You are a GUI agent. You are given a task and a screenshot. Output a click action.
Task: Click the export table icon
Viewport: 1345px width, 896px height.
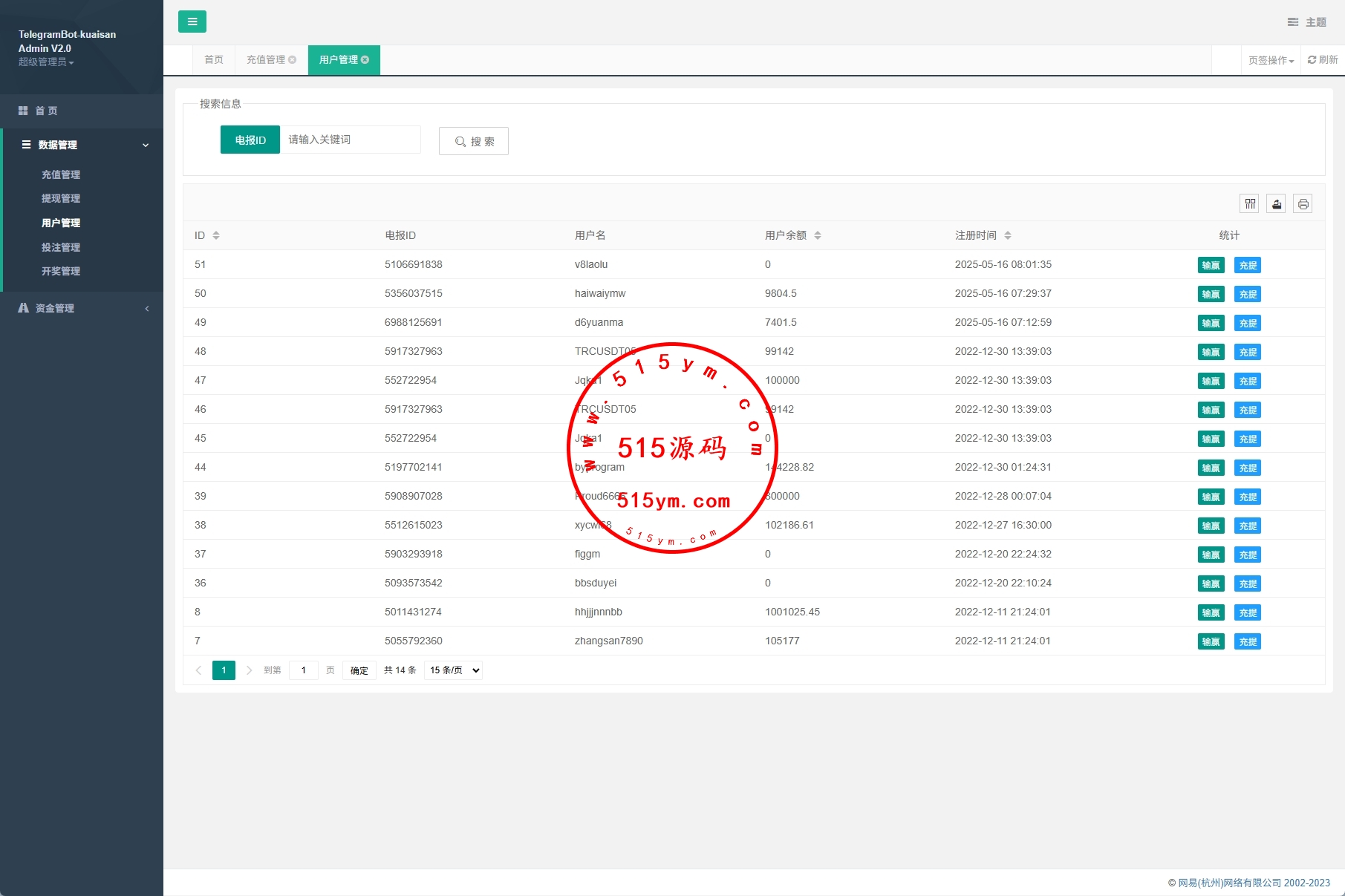[x=1277, y=204]
